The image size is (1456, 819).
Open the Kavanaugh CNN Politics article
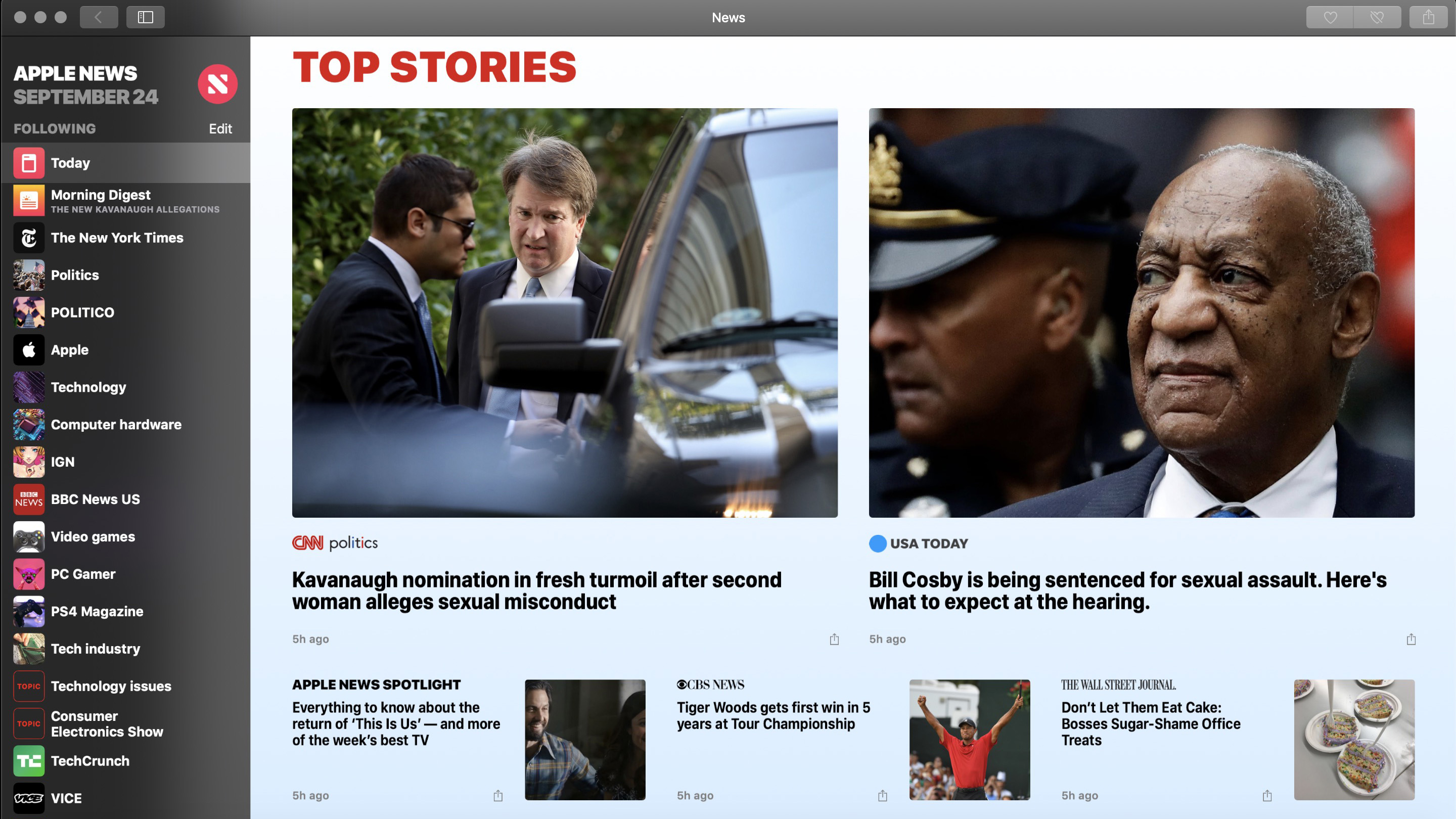coord(536,591)
